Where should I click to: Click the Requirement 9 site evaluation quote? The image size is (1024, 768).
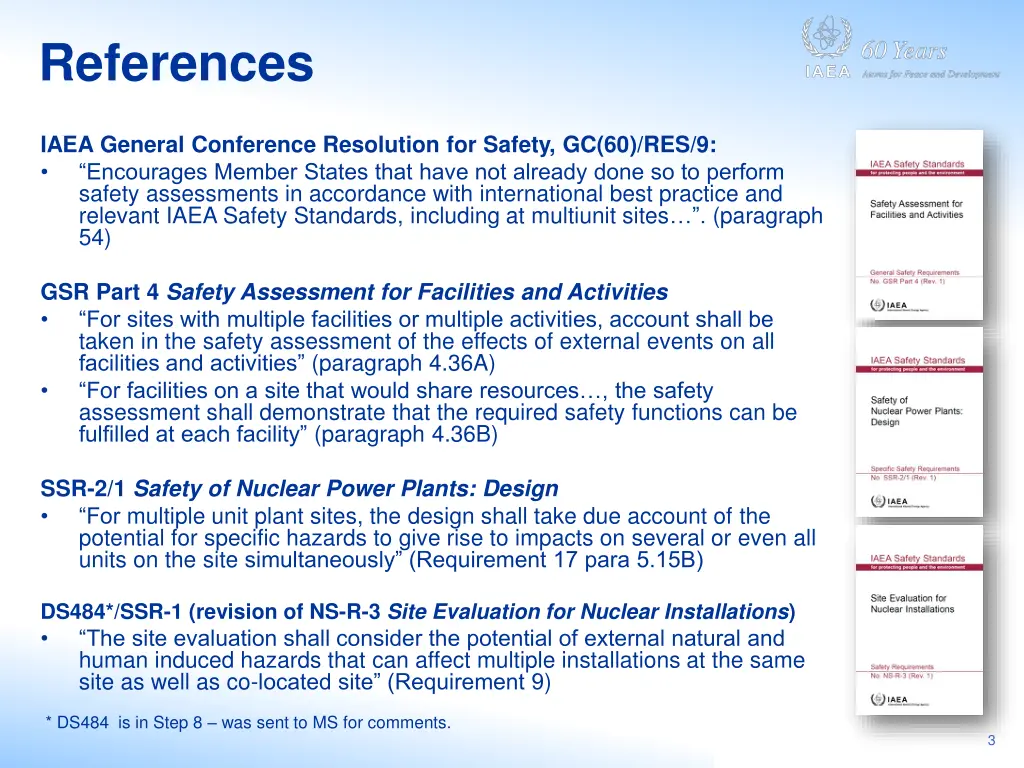point(441,660)
